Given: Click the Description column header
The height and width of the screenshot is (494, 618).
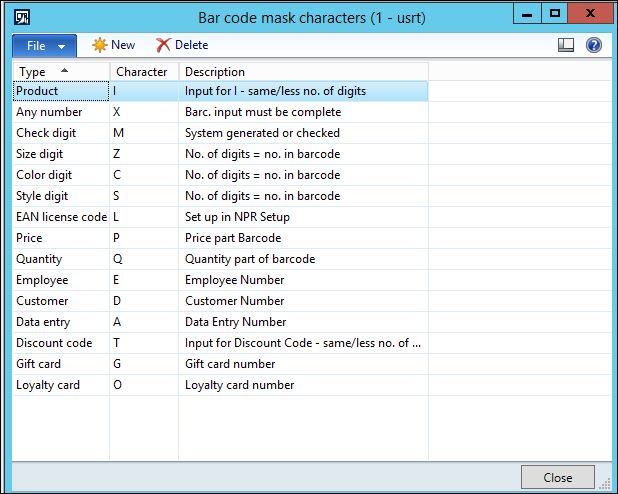Looking at the screenshot, I should tap(303, 72).
